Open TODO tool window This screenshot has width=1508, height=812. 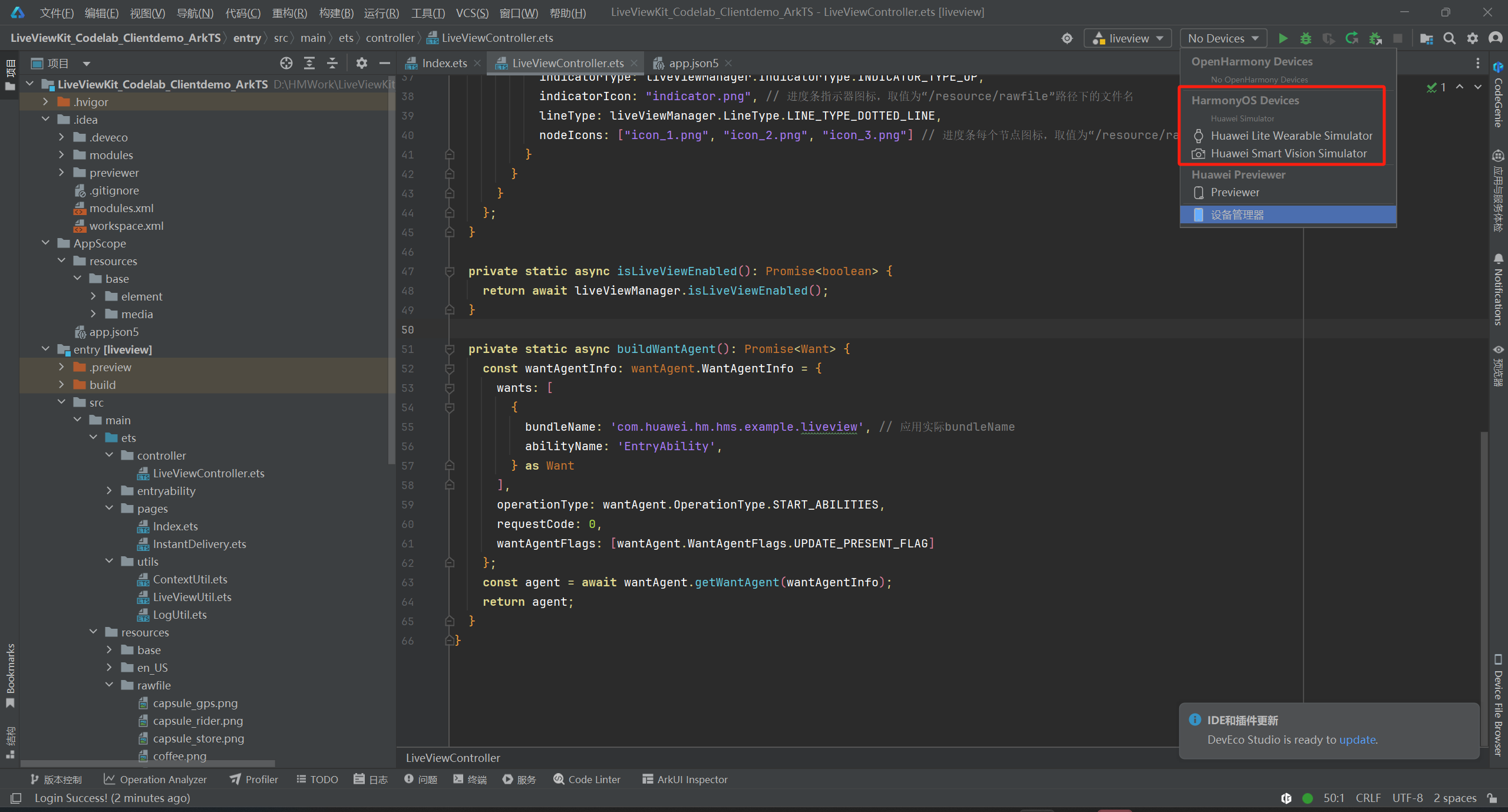(317, 779)
